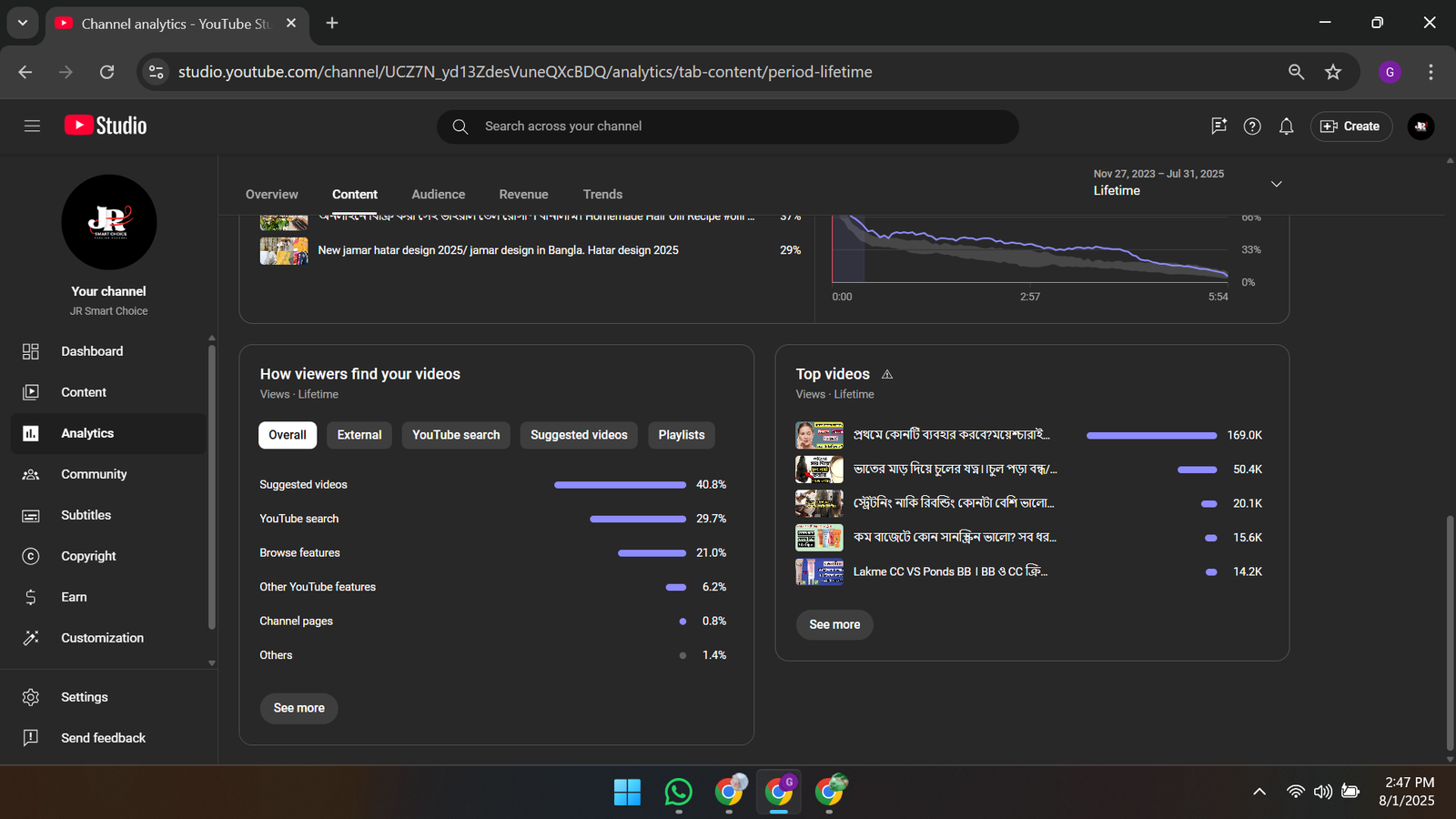Open Copyright section in sidebar
Image resolution: width=1456 pixels, height=819 pixels.
[109, 556]
